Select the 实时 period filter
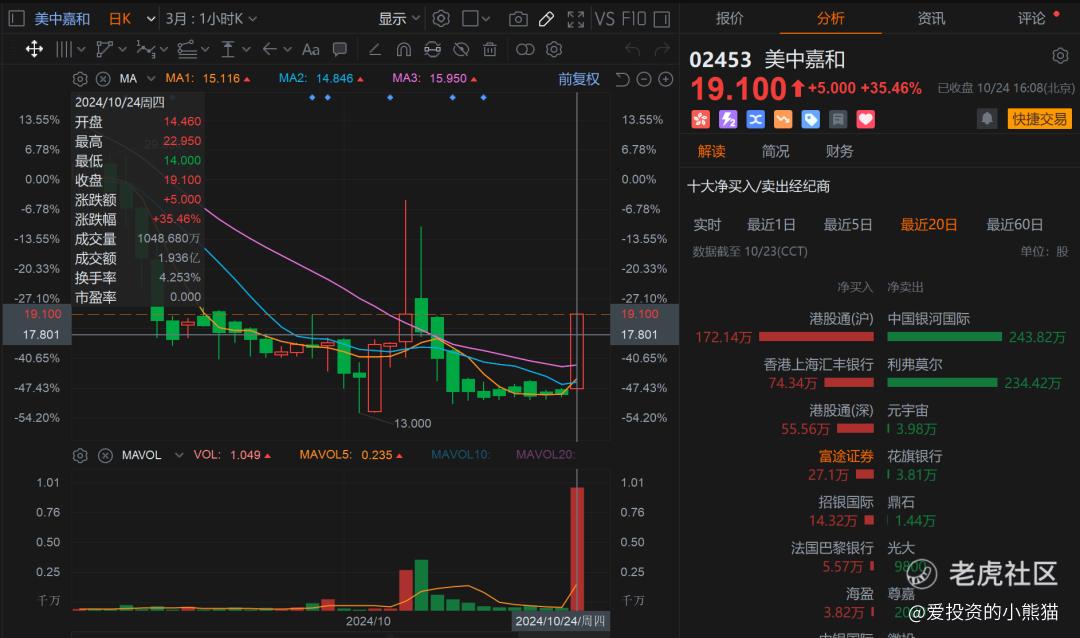Screen dimensions: 1080x638 click(x=707, y=225)
